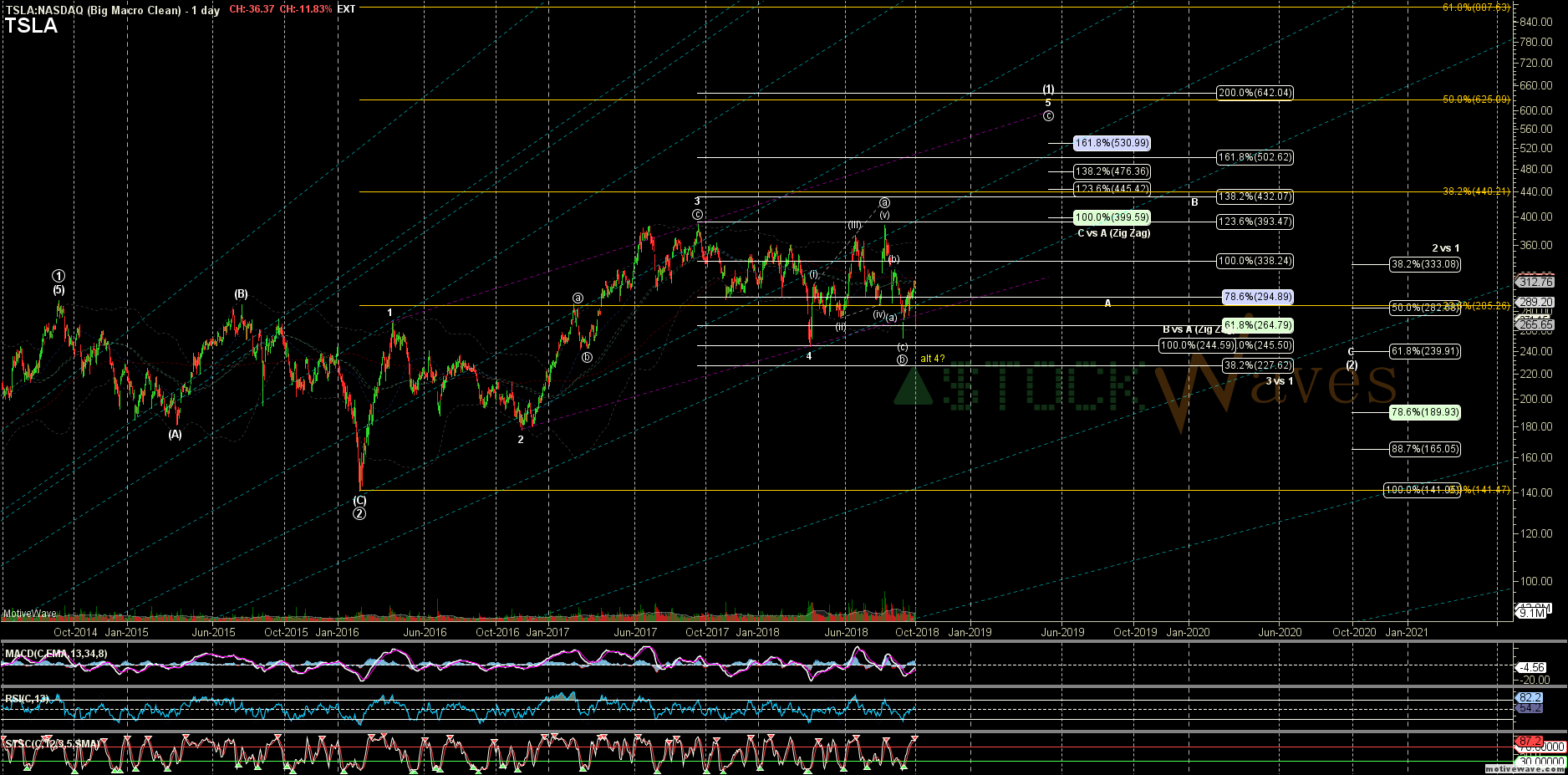Screen dimensions: 1568x775
Task: Select the 38.2%(227.62) level label
Action: 1258,365
